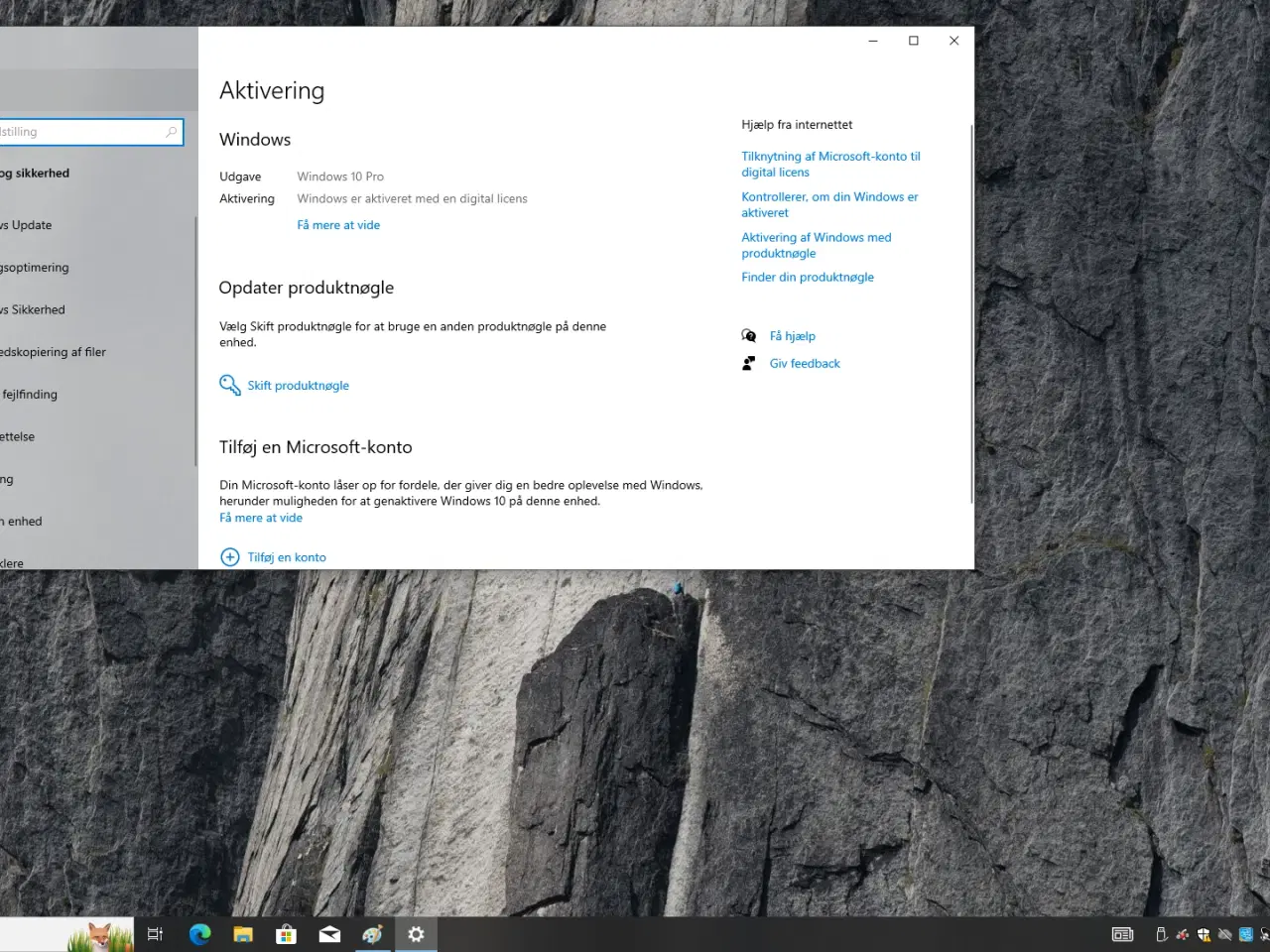Click the feedback icon beside Giv feedback
This screenshot has width=1270, height=952.
[750, 363]
